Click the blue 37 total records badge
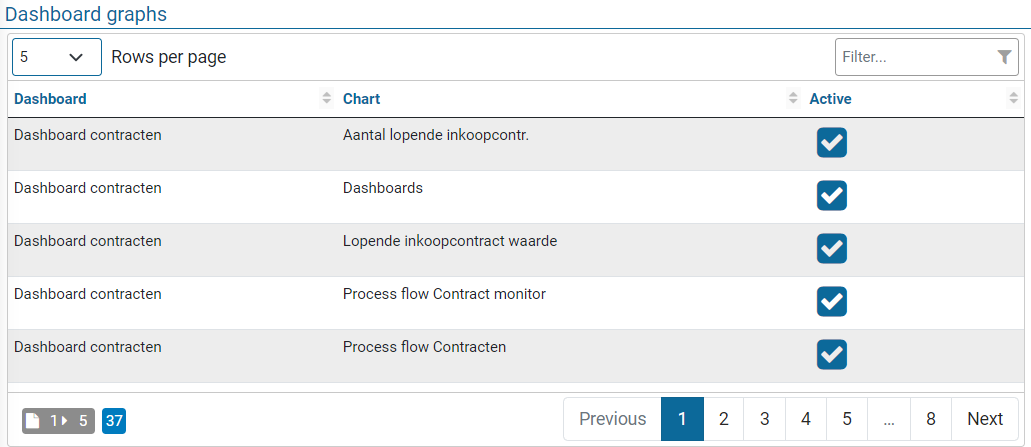The width and height of the screenshot is (1031, 447). (x=114, y=421)
